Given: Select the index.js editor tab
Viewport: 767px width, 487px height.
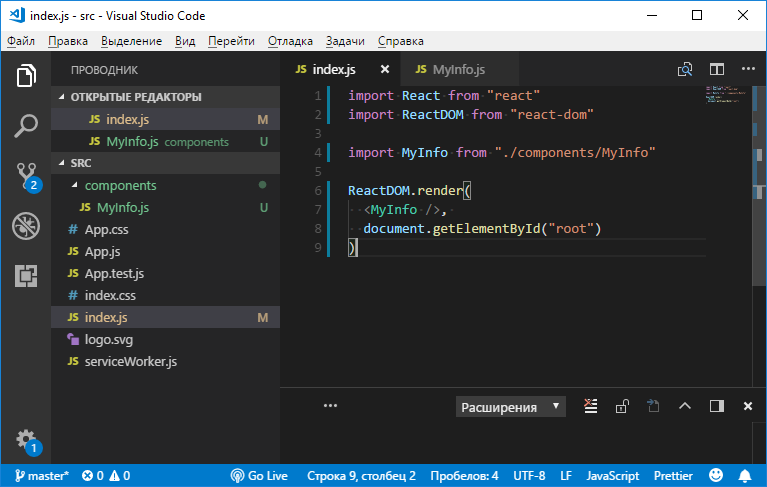Looking at the screenshot, I should tap(340, 69).
